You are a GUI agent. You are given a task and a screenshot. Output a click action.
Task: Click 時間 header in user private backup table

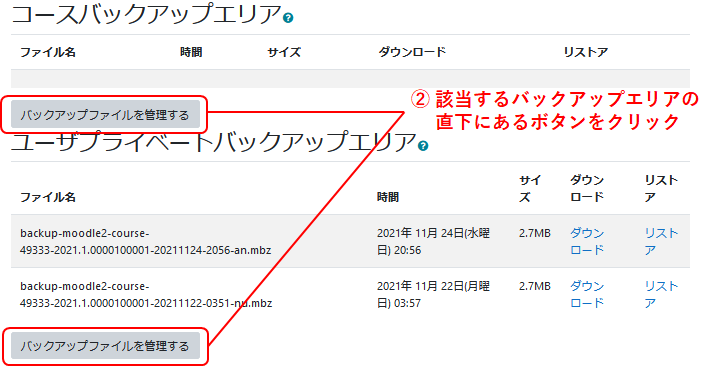coord(388,197)
